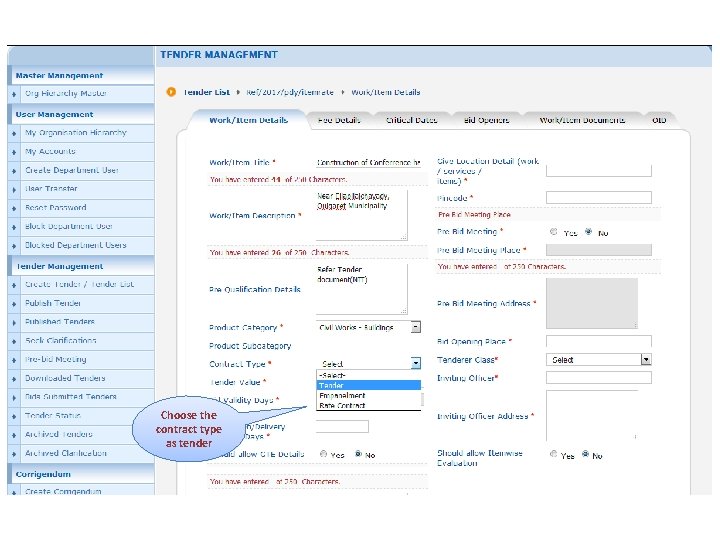This screenshot has height=540, width=720.
Task: Choose Empanelment from Contract Type list
Action: pyautogui.click(x=369, y=395)
